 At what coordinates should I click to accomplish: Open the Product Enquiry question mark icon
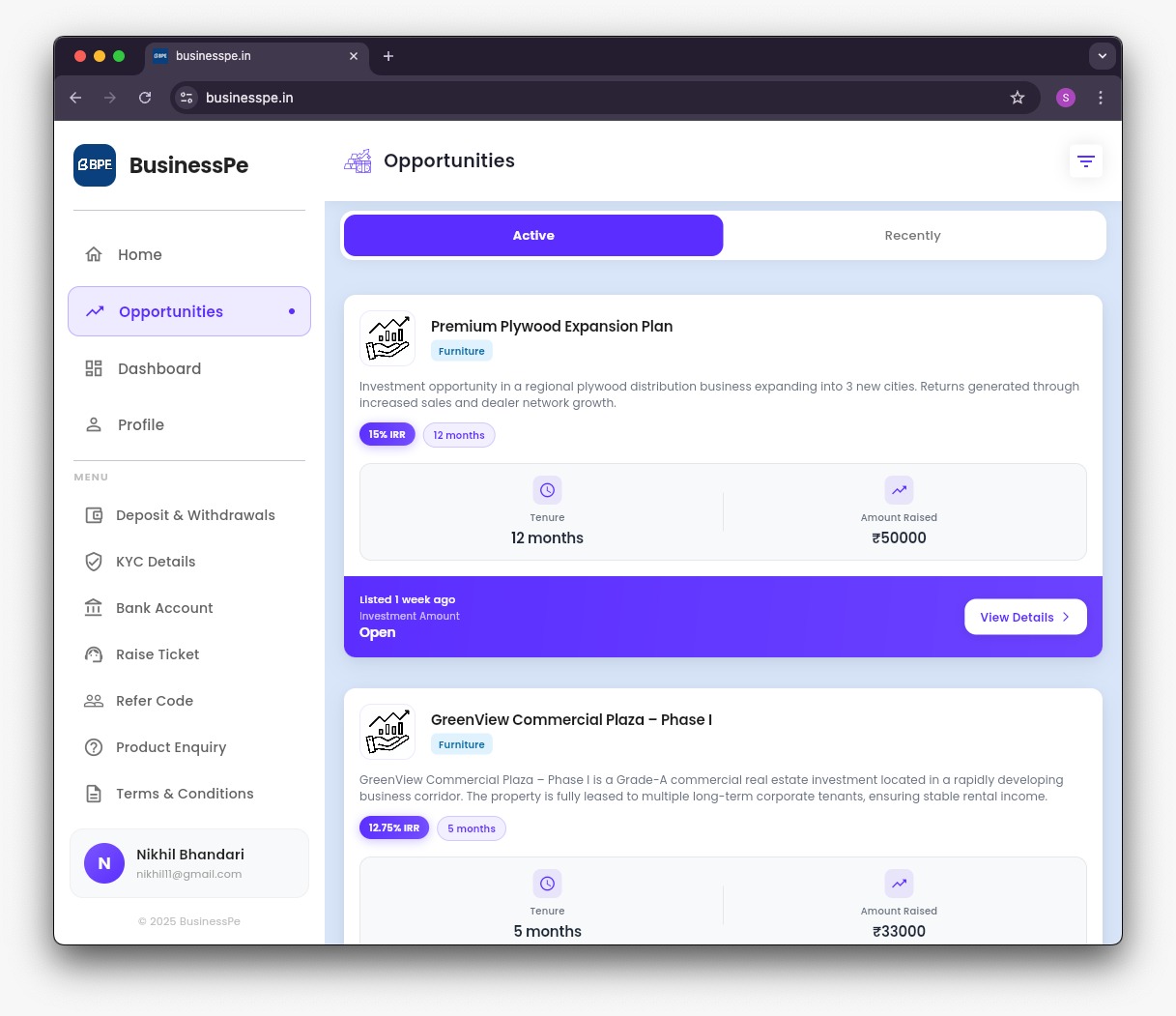tap(94, 747)
